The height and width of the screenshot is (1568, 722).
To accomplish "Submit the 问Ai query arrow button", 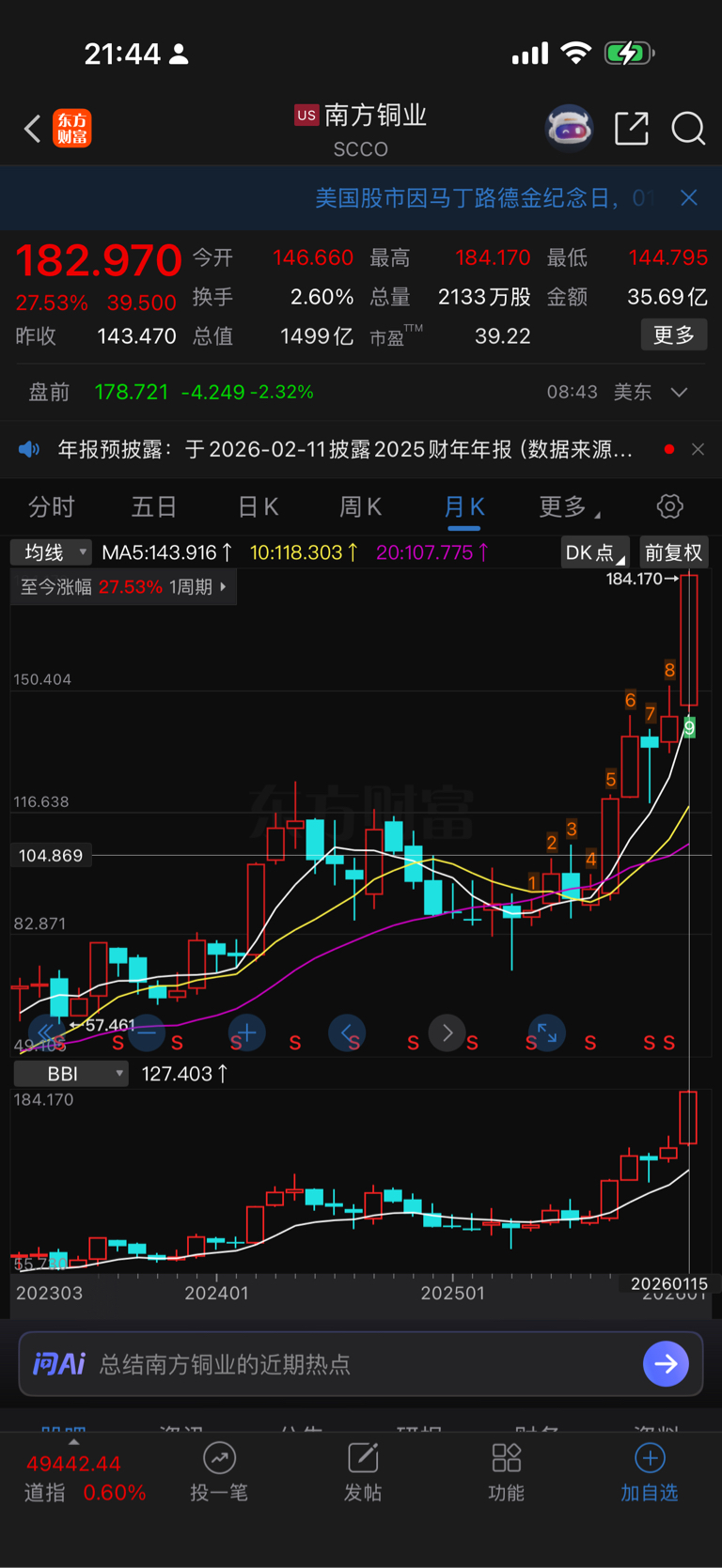I will (x=667, y=1363).
